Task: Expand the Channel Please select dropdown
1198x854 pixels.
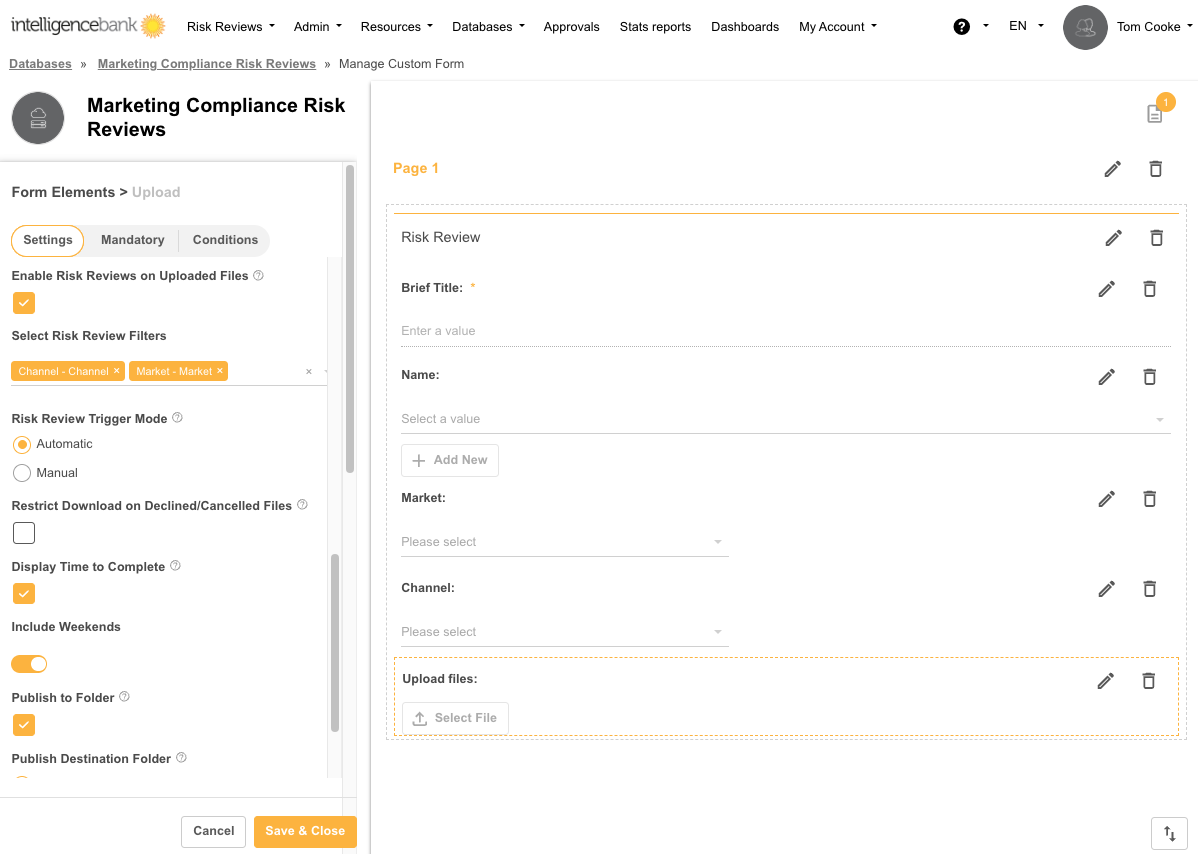Action: pyautogui.click(x=564, y=632)
